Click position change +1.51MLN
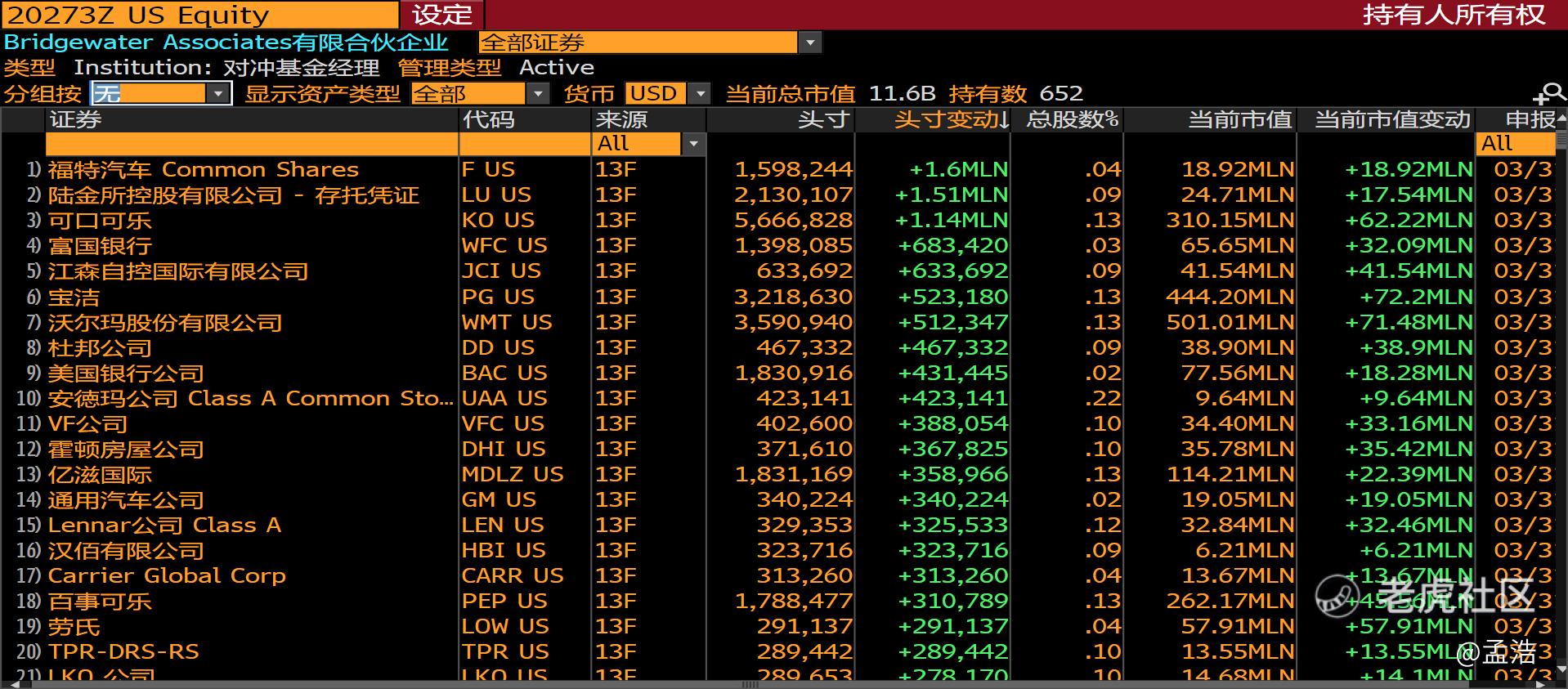Viewport: 1568px width, 689px height. pyautogui.click(x=952, y=195)
